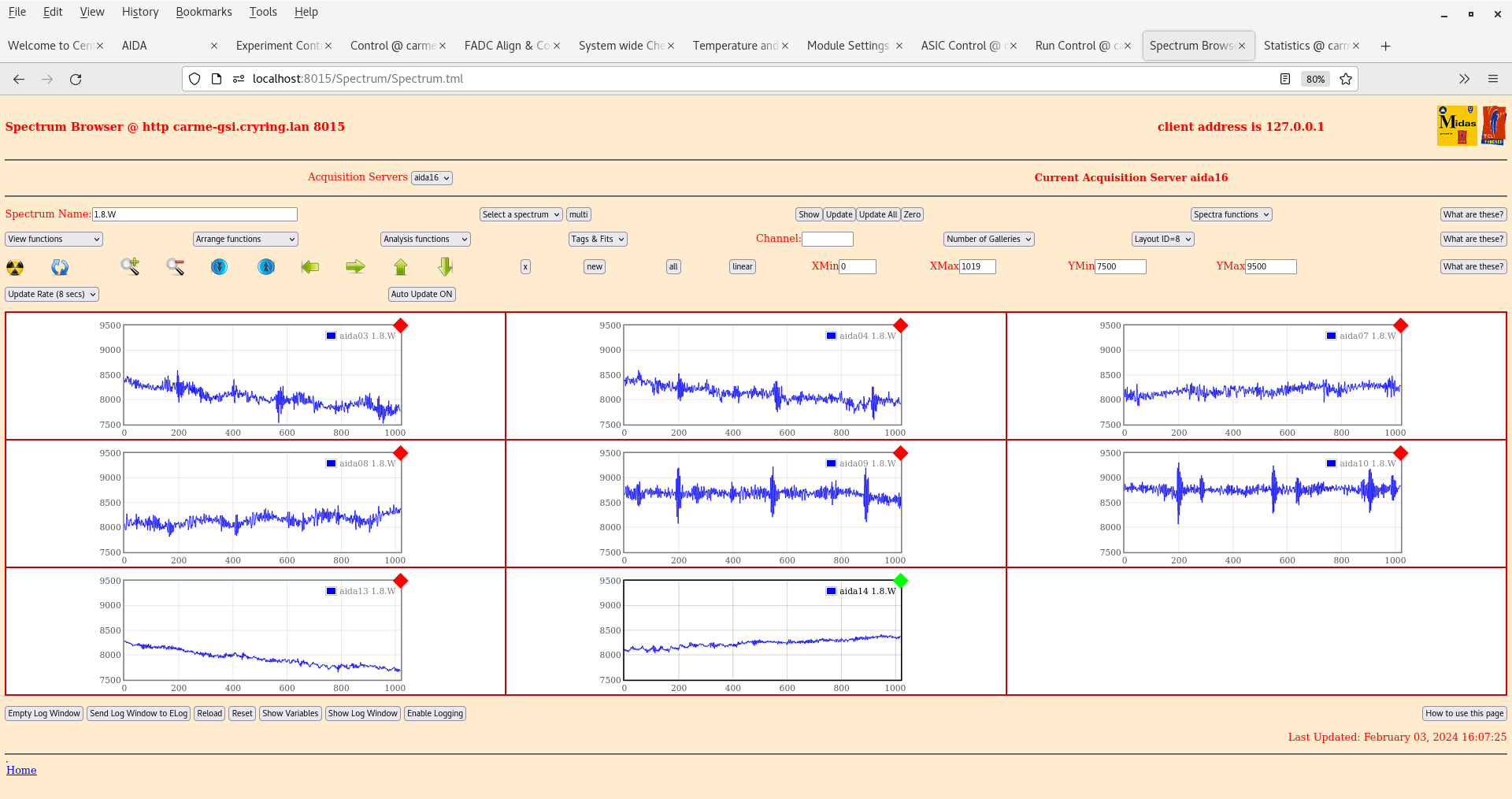1512x799 pixels.
Task: Open the Update Rate dropdown
Action: pyautogui.click(x=52, y=294)
